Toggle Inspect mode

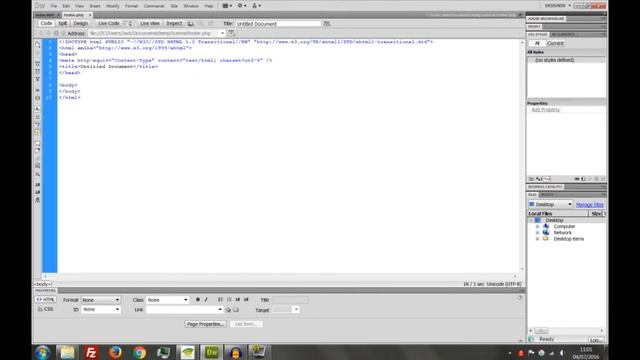click(174, 24)
